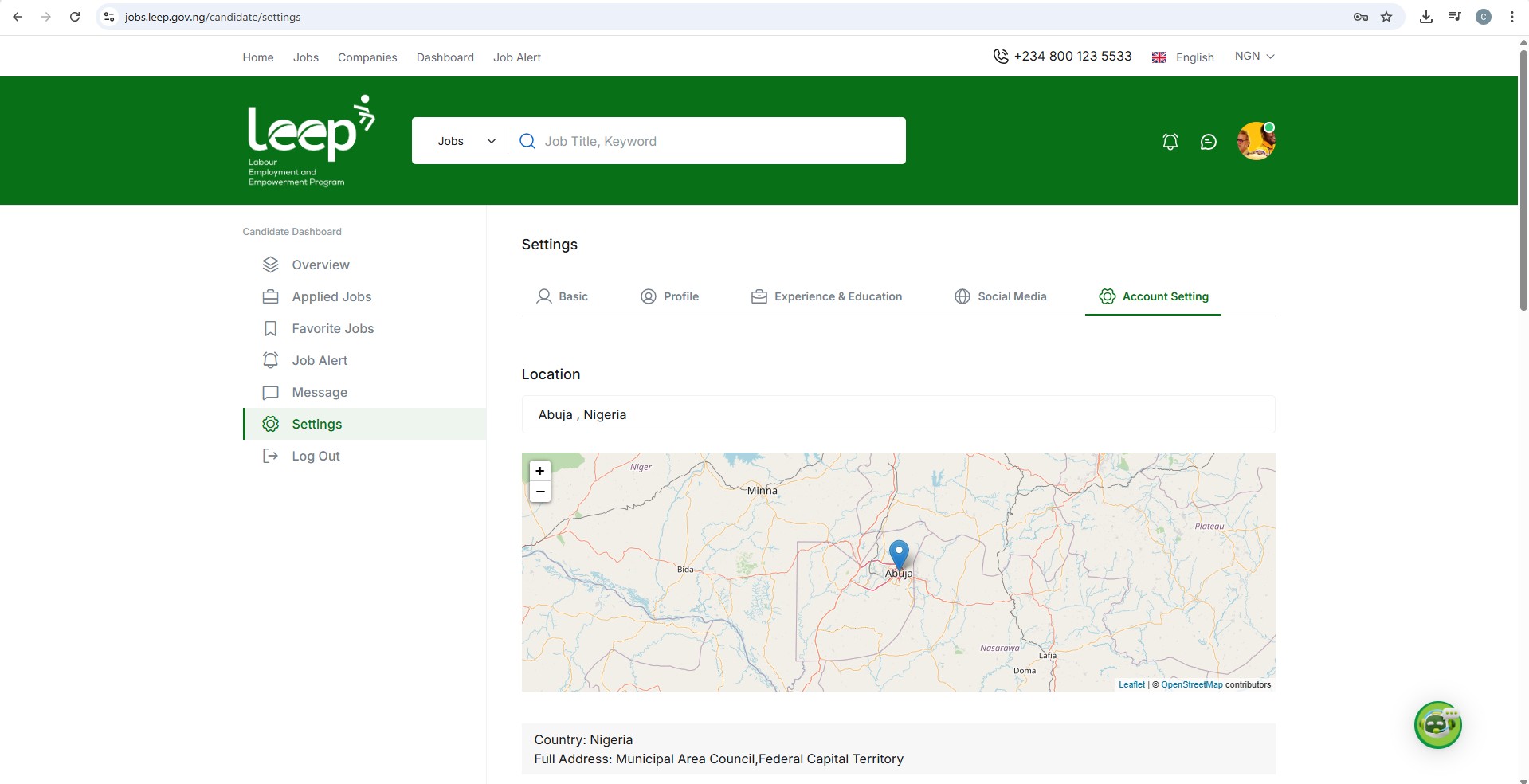Viewport: 1529px width, 784px height.
Task: Open the NGN currency dropdown
Action: [x=1254, y=57]
